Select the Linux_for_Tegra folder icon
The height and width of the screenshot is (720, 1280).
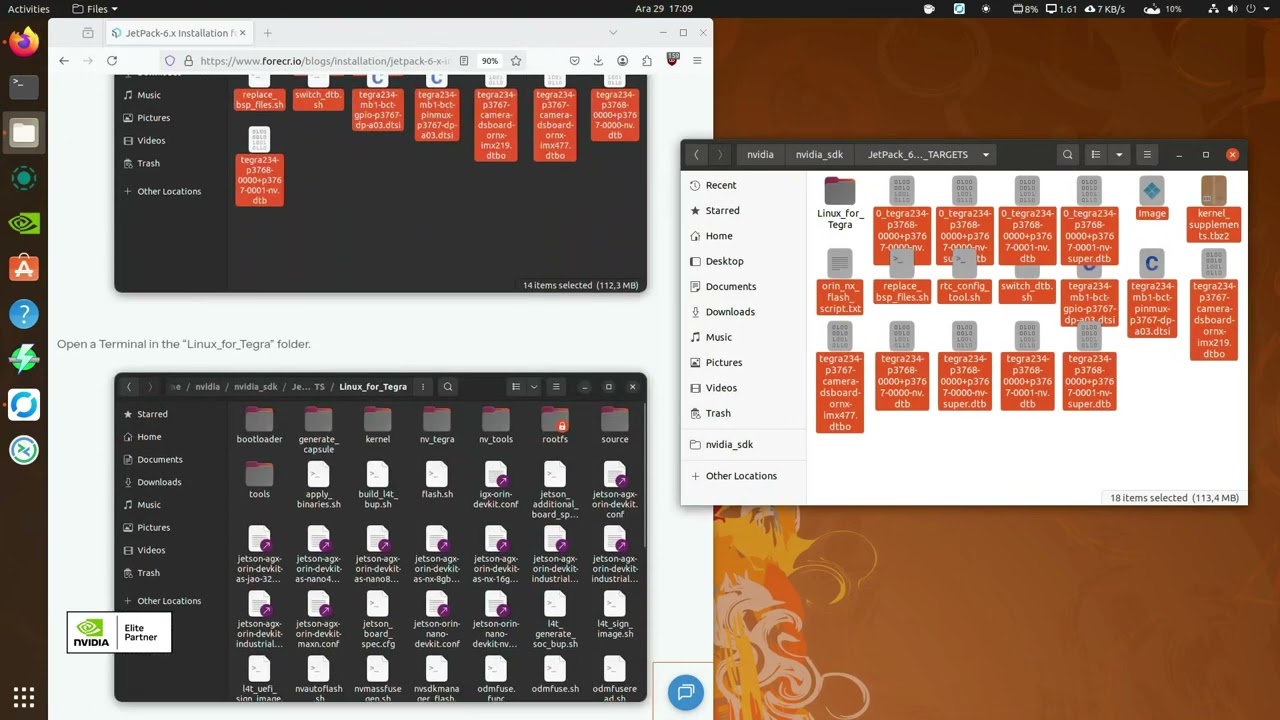click(840, 191)
